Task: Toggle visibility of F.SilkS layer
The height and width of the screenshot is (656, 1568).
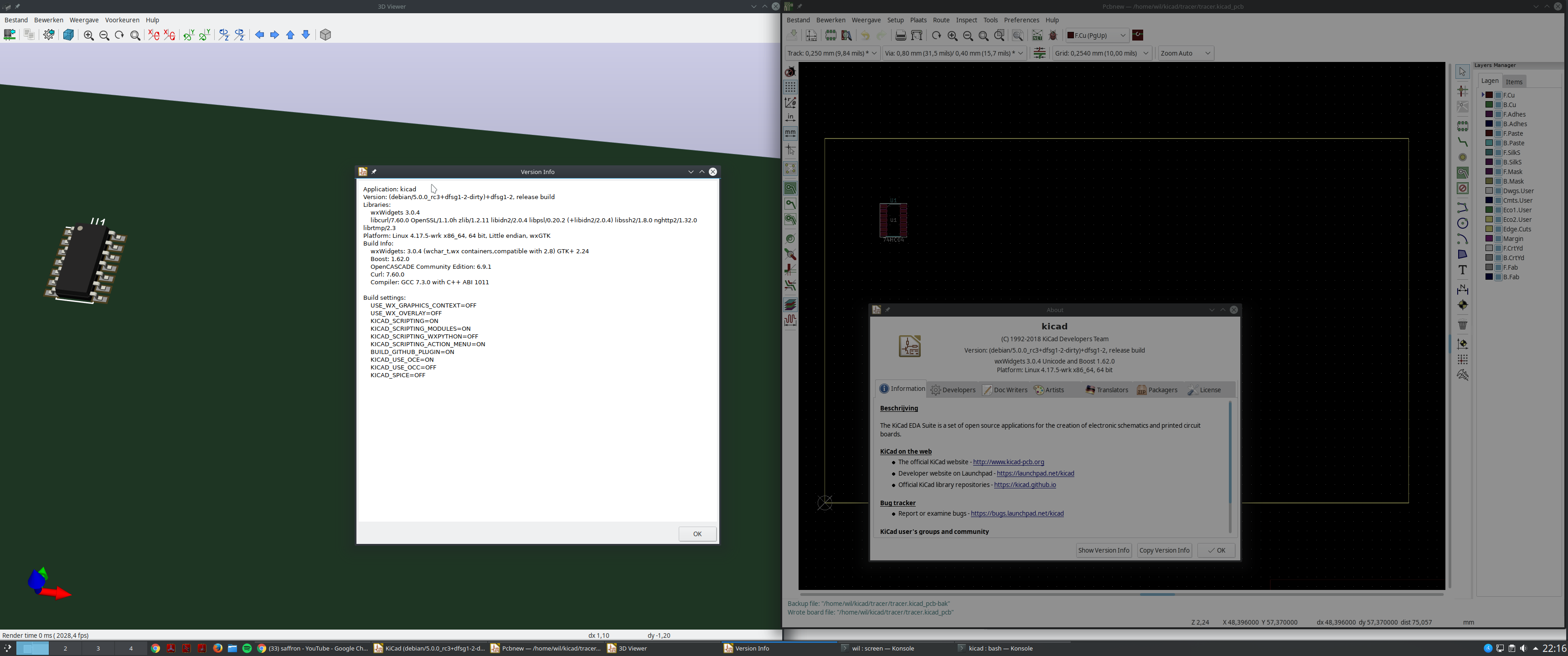Action: (x=1499, y=153)
